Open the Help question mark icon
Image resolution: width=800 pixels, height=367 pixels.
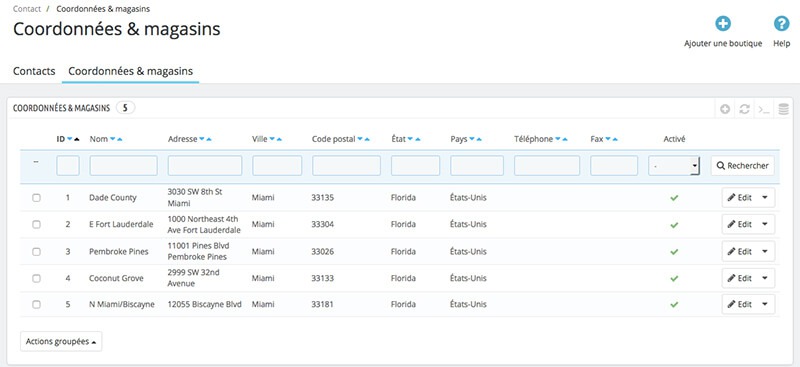click(781, 23)
